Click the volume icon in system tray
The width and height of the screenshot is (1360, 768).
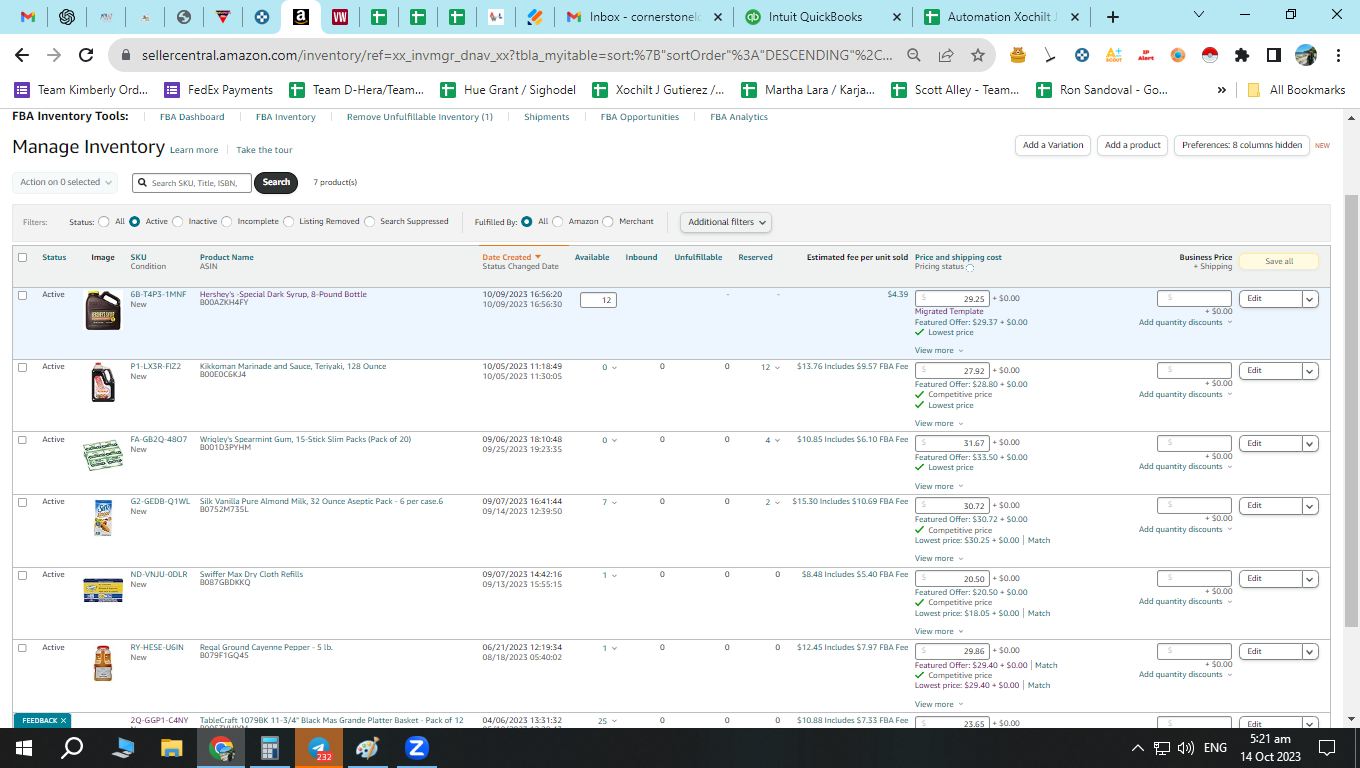coord(1186,747)
